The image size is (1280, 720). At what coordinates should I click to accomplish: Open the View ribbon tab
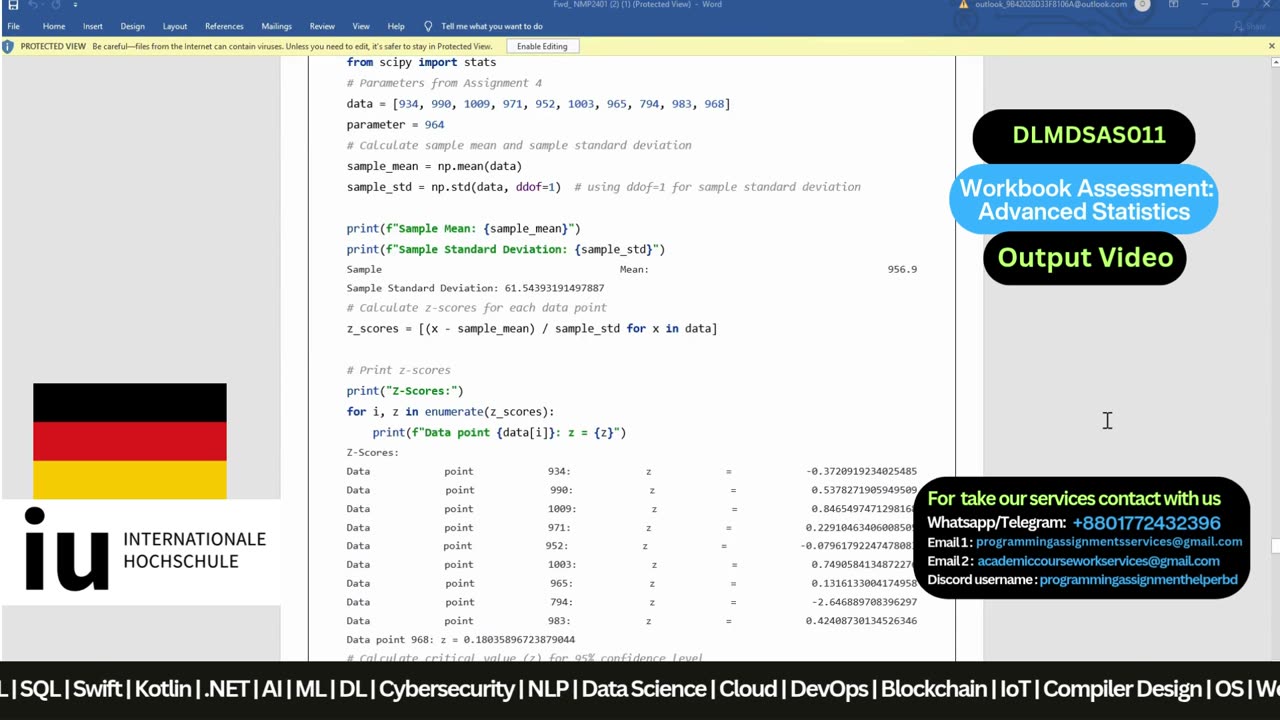click(x=361, y=26)
